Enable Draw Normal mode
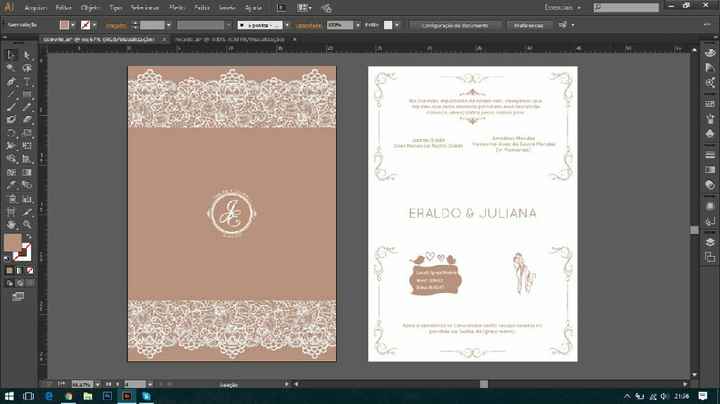720x404 pixels. pos(9,283)
